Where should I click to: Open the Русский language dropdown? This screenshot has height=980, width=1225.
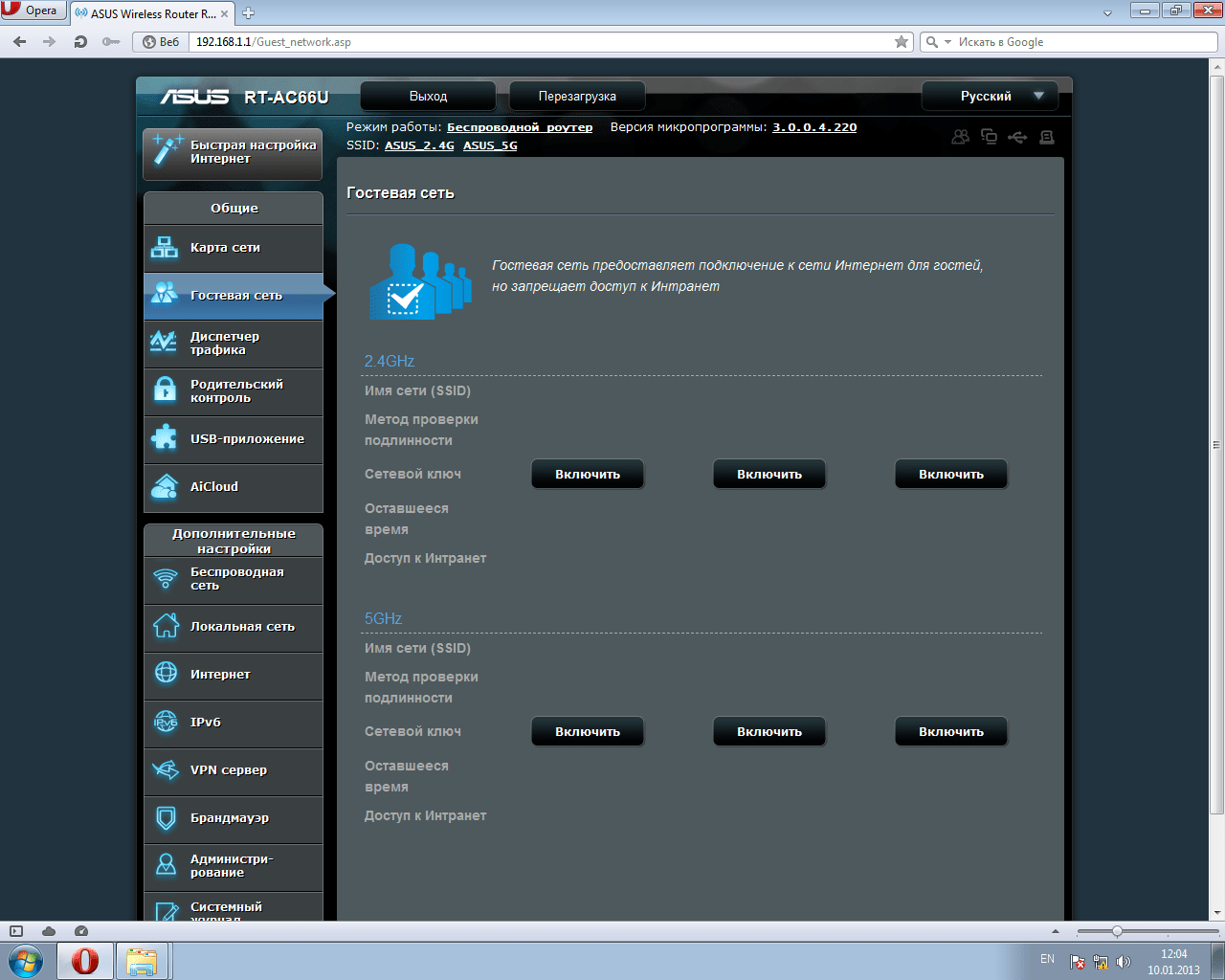[990, 96]
